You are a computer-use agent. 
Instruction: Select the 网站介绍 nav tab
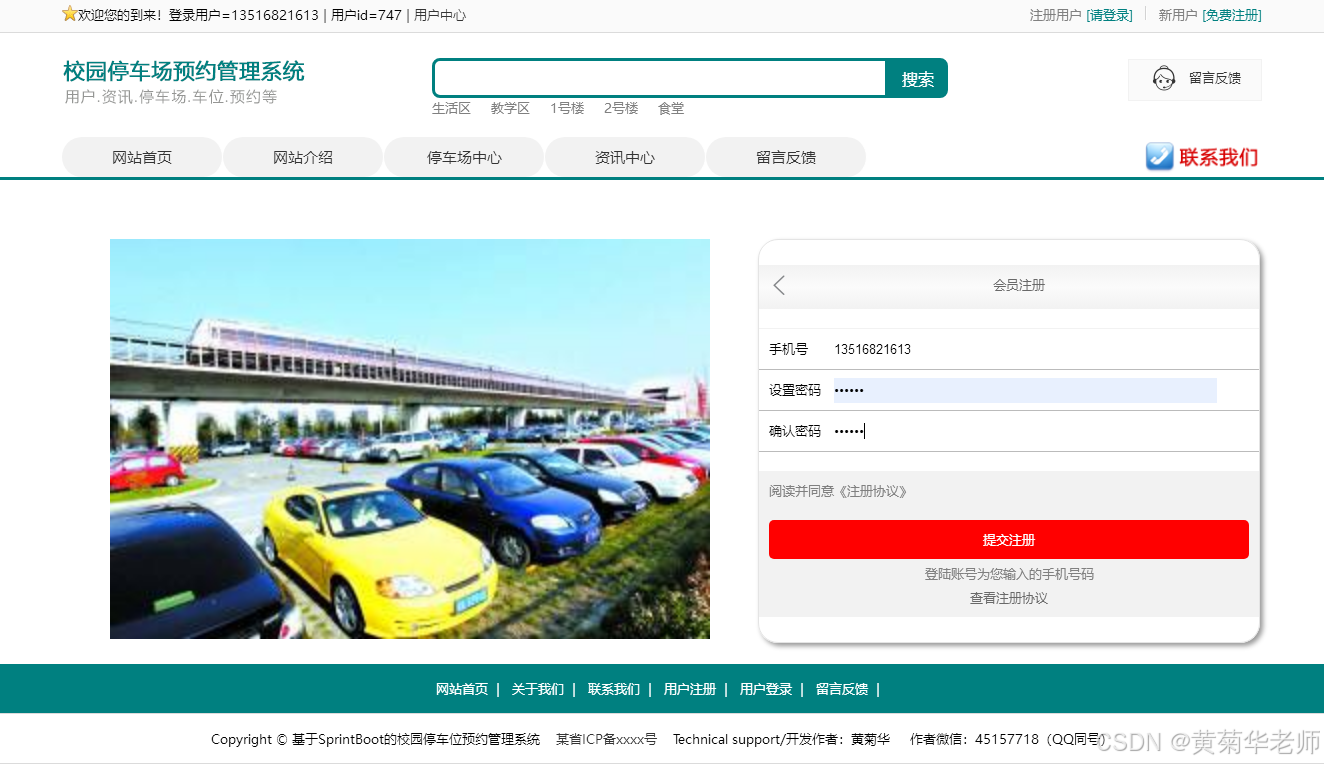pos(302,156)
